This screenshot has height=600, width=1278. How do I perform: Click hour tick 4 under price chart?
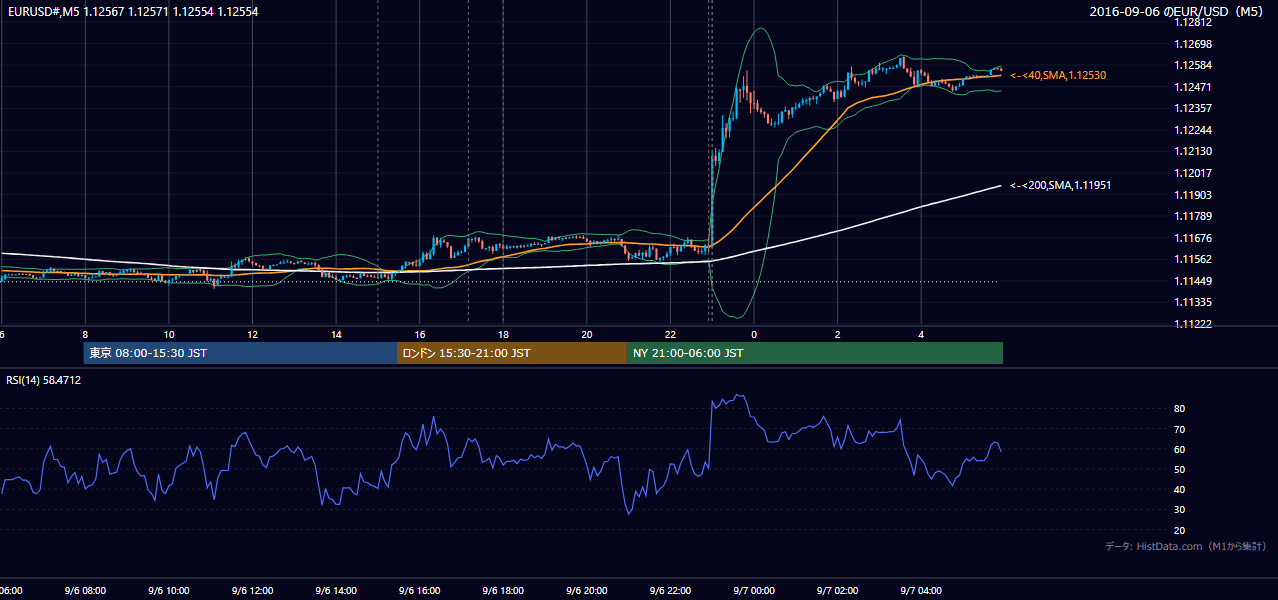click(921, 334)
